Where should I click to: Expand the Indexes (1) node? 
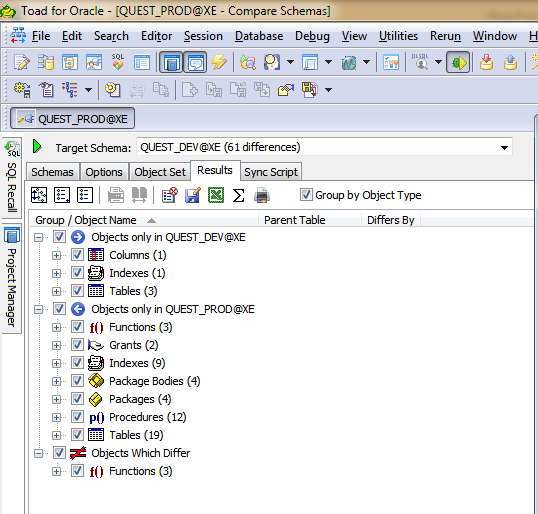[x=56, y=273]
